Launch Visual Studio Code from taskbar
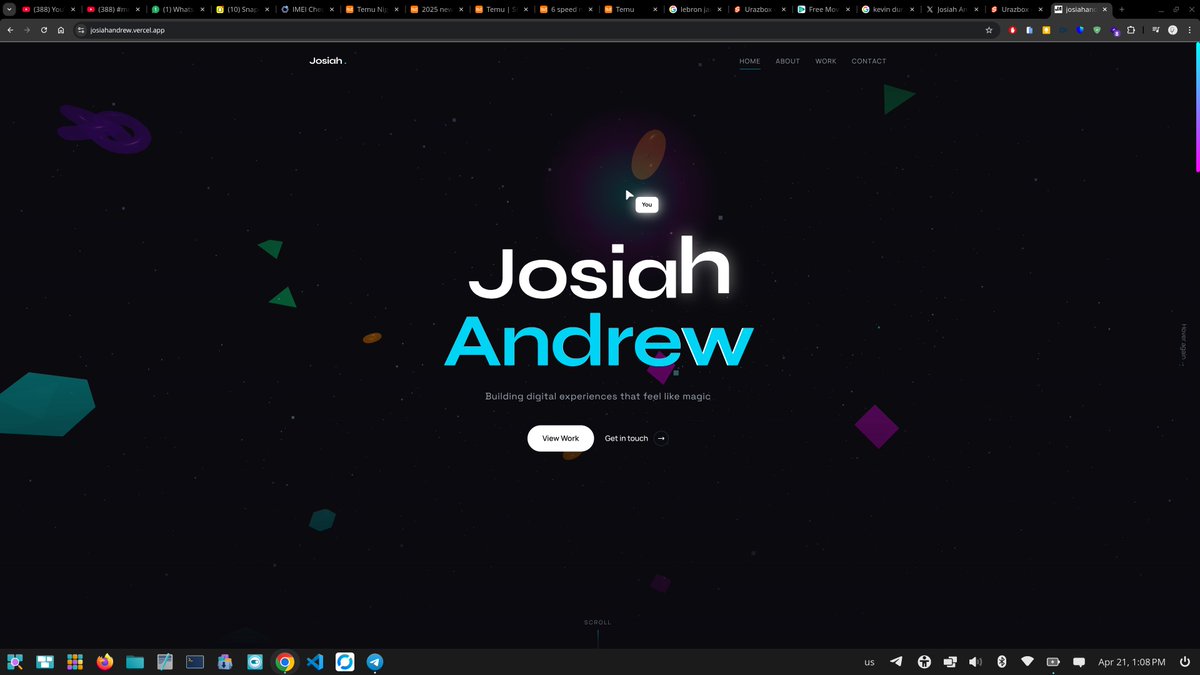The width and height of the screenshot is (1200, 675). [x=315, y=661]
